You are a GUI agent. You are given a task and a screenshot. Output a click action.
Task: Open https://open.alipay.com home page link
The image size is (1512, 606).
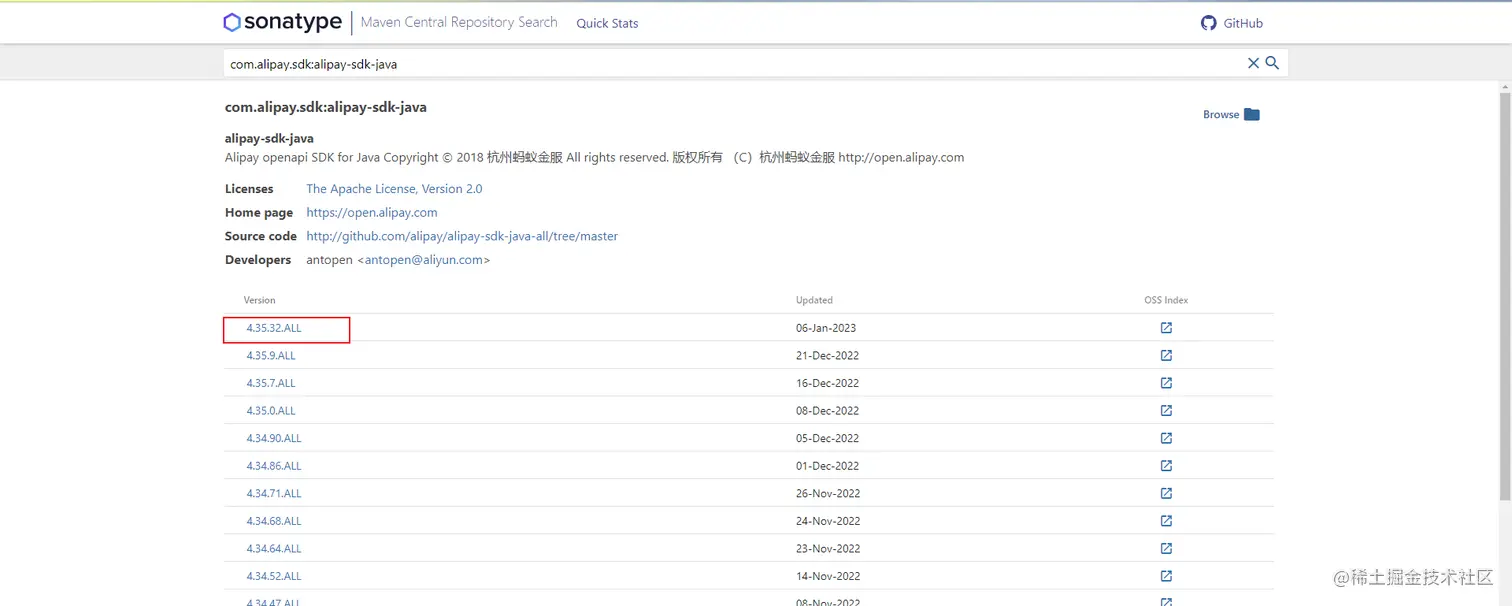pyautogui.click(x=372, y=213)
